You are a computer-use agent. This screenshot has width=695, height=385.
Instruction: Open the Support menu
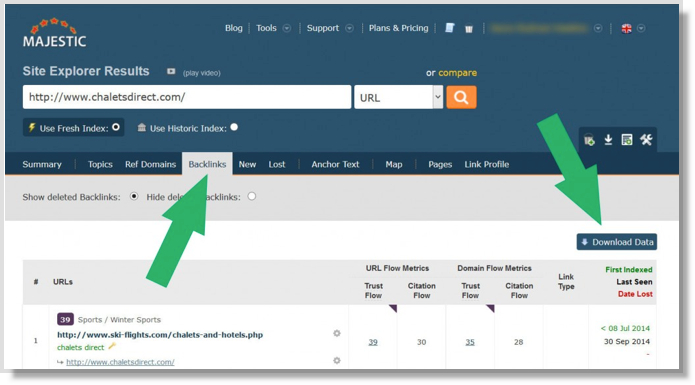tap(323, 28)
